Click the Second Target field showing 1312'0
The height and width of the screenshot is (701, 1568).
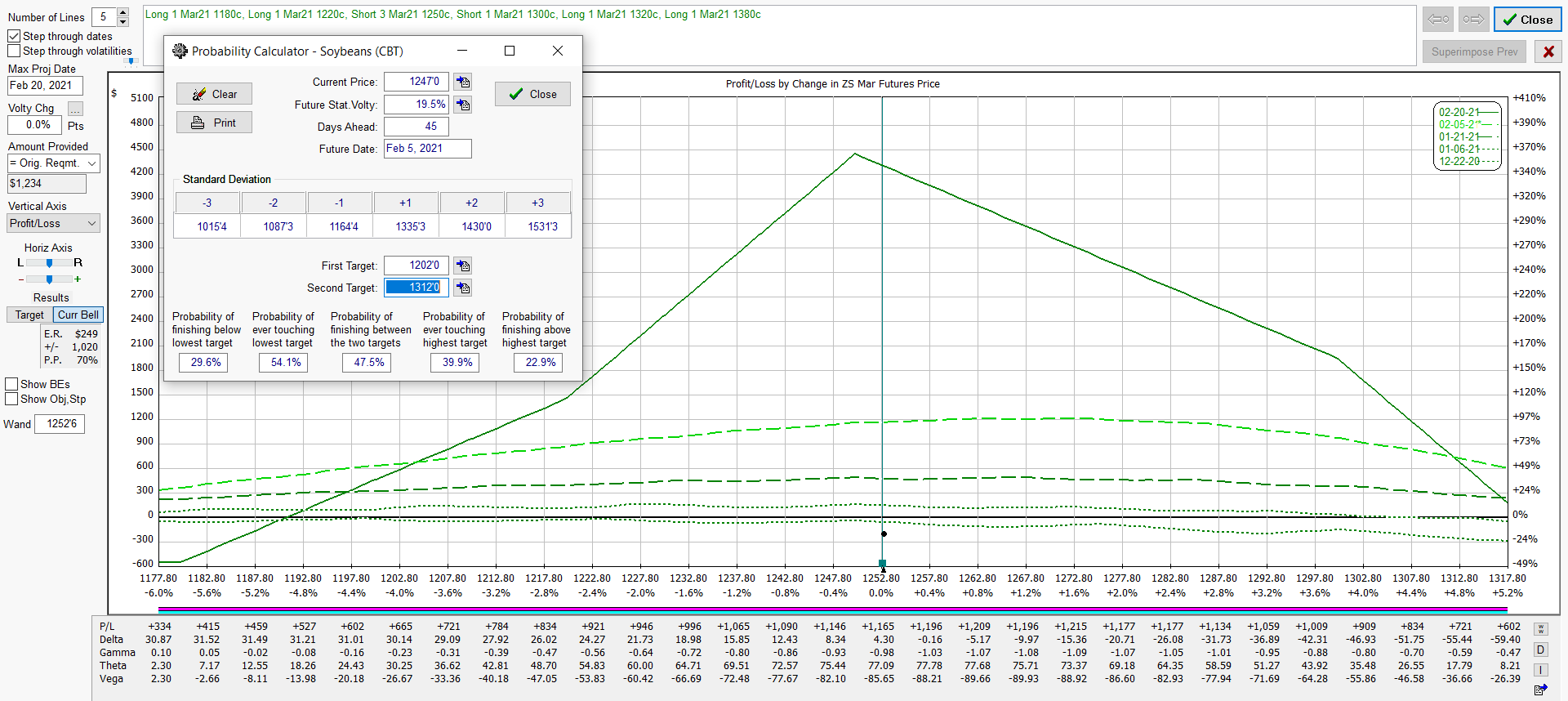pyautogui.click(x=416, y=288)
